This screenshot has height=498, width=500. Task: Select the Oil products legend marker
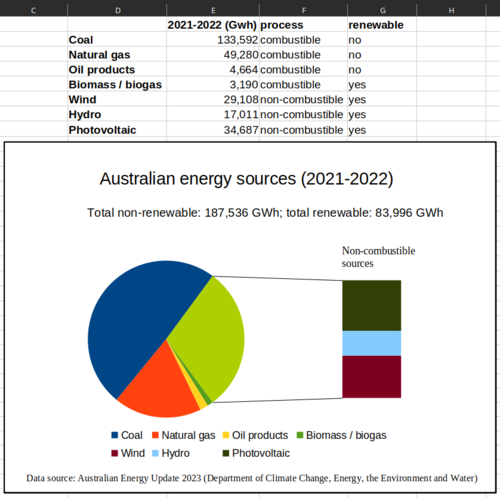click(x=226, y=435)
